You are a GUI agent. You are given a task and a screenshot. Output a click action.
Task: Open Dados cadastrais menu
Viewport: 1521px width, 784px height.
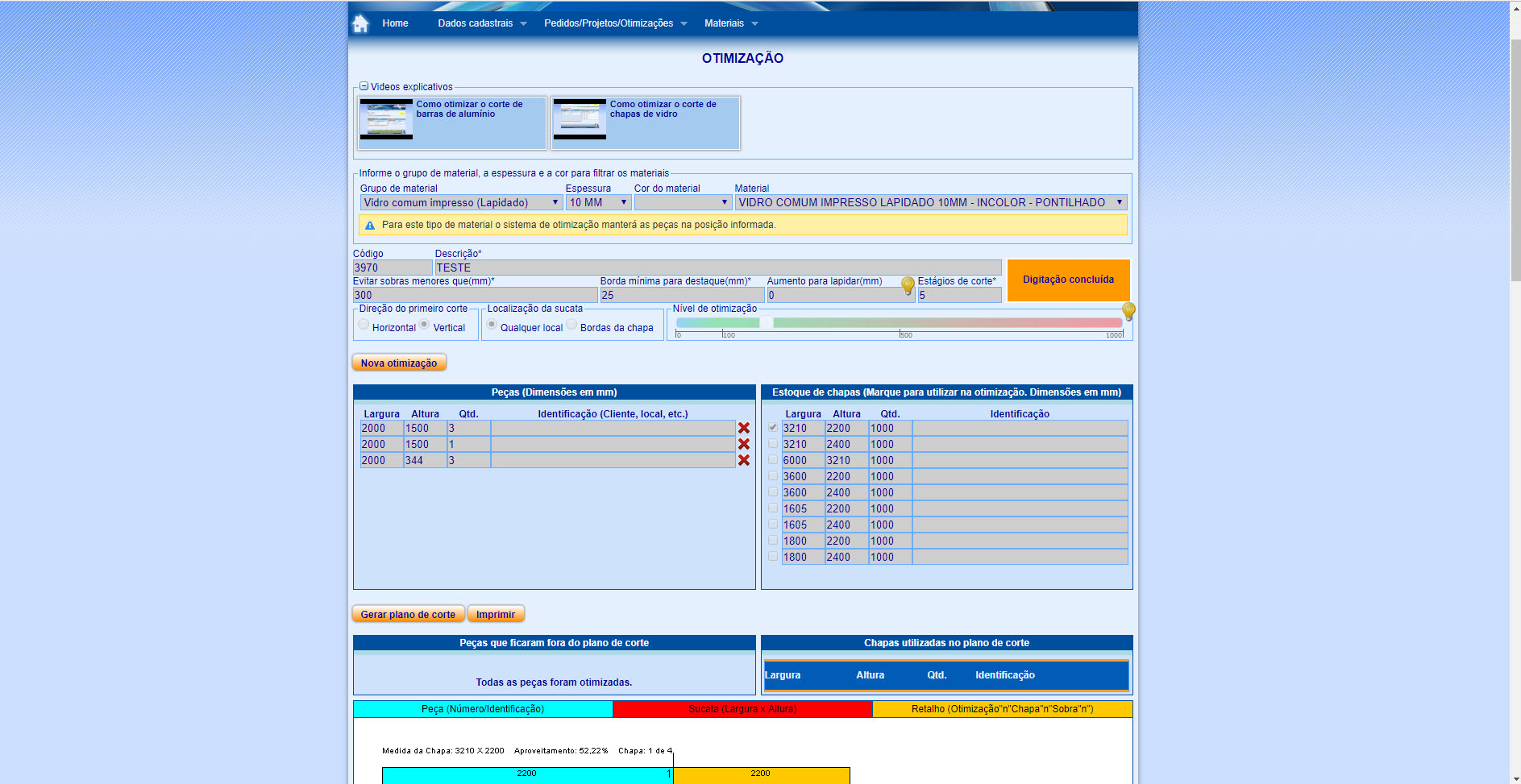click(481, 23)
